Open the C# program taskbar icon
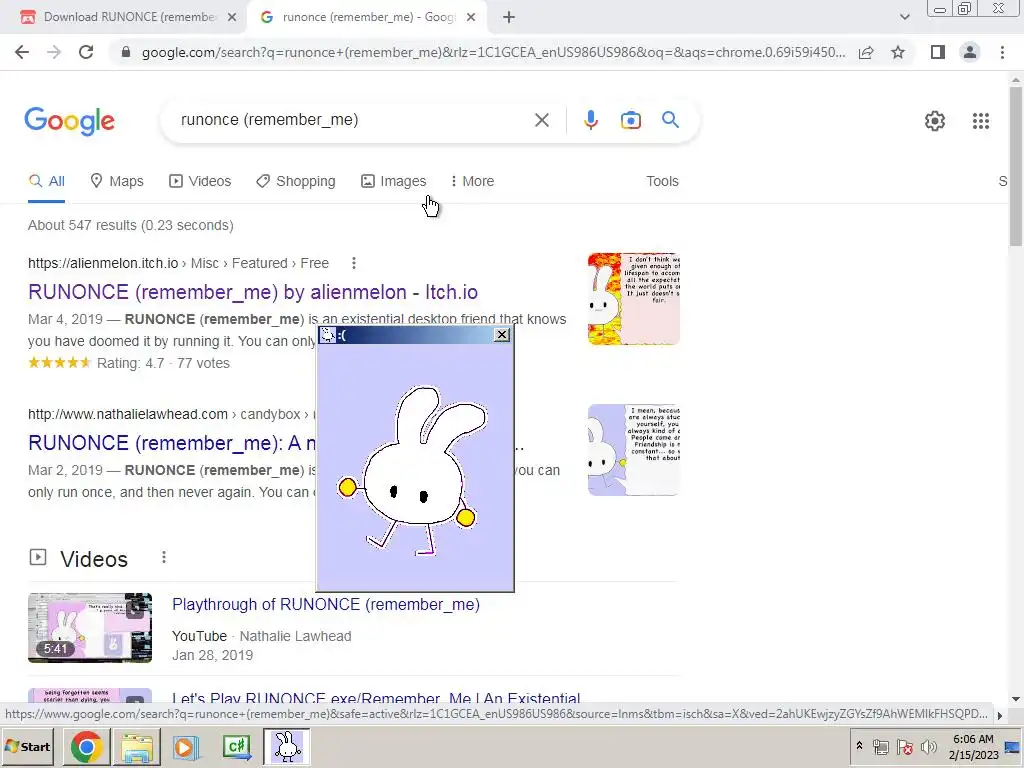The width and height of the screenshot is (1024, 768). coord(236,747)
